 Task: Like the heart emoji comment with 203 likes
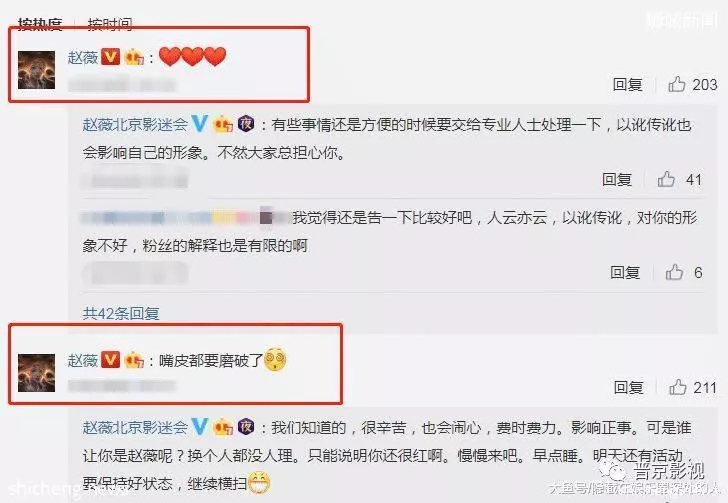[677, 85]
